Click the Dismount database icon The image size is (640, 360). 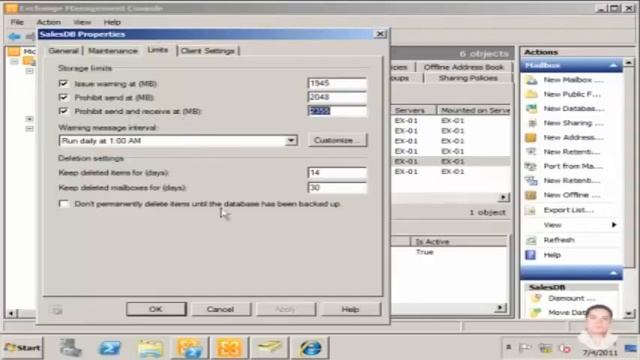(x=536, y=298)
